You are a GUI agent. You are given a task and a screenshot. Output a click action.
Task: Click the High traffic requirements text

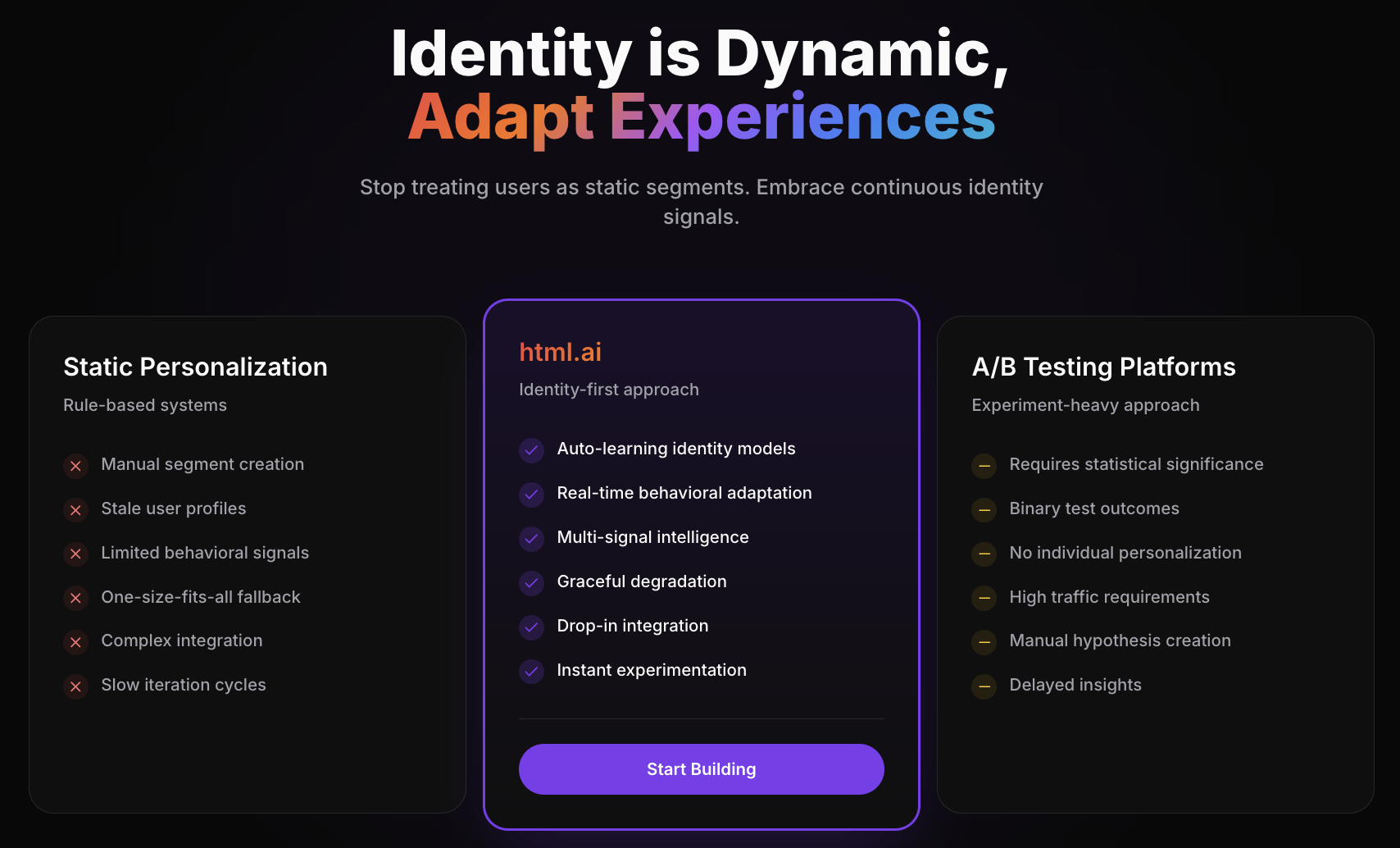[1109, 597]
